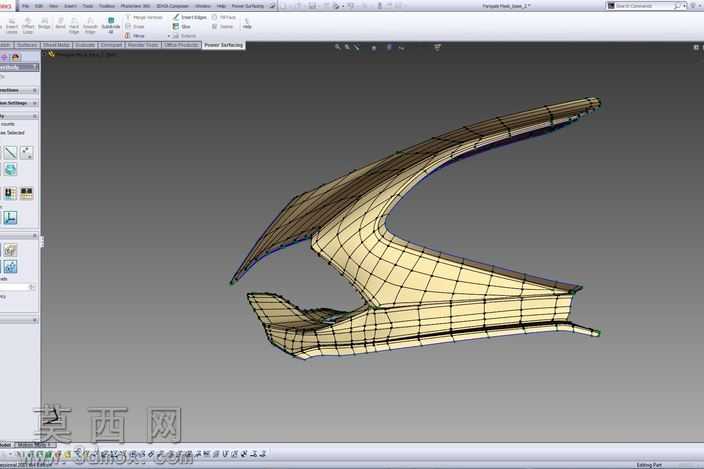The width and height of the screenshot is (704, 469).
Task: Click the Erase tool
Action: pos(135,26)
